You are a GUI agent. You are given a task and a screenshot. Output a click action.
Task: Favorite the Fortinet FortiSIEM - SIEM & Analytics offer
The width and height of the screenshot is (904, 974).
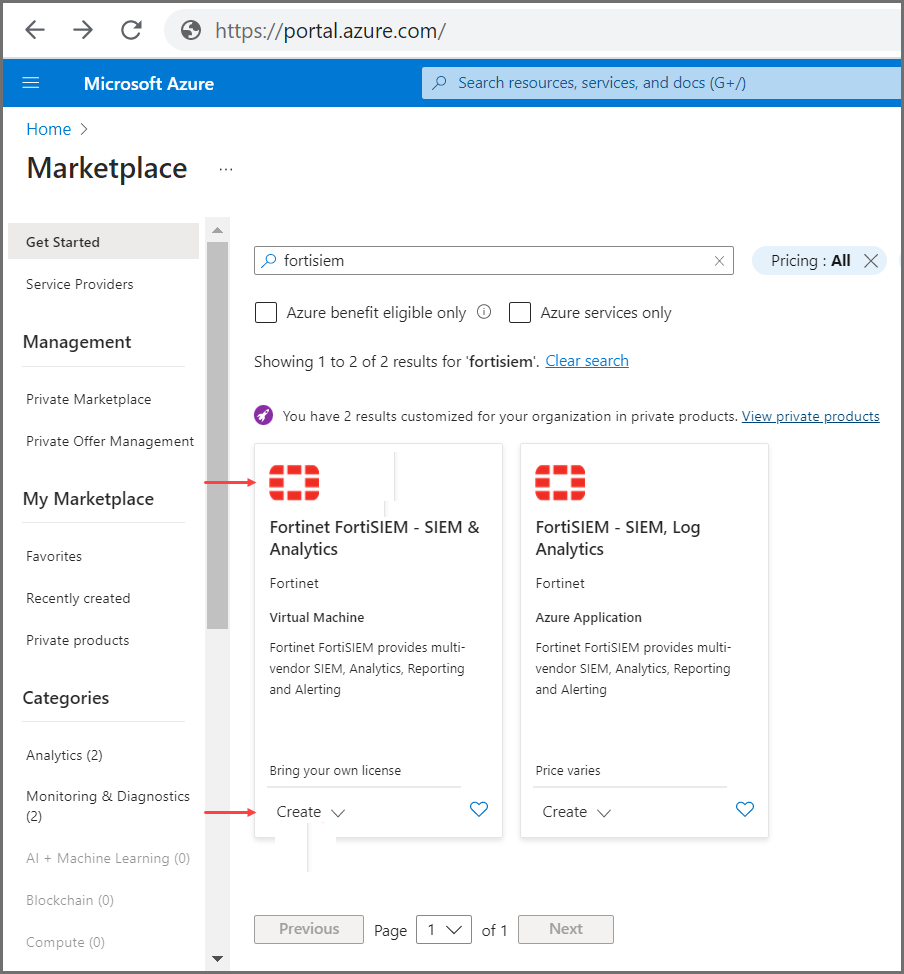point(478,809)
